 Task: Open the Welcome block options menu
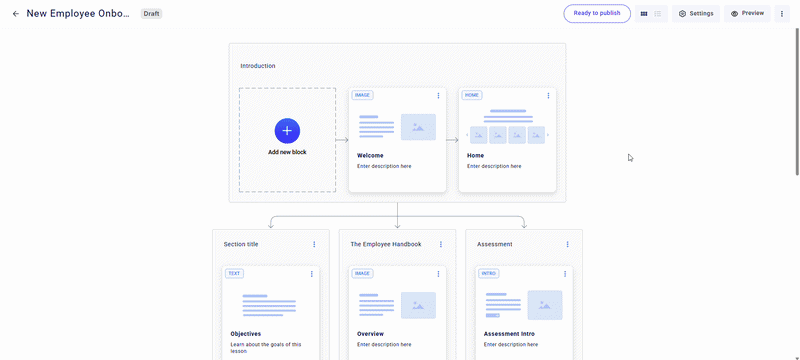tap(438, 95)
